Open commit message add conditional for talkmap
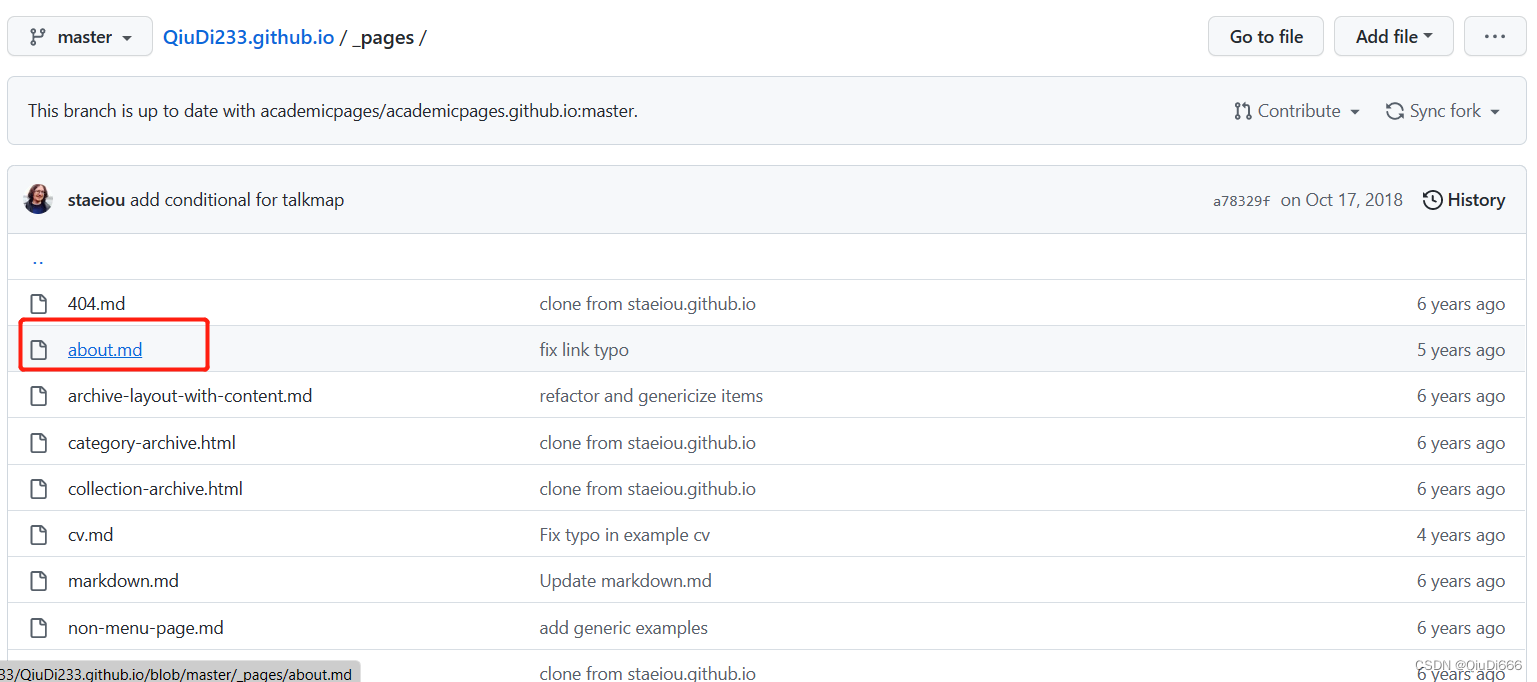This screenshot has width=1537, height=682. [x=237, y=200]
